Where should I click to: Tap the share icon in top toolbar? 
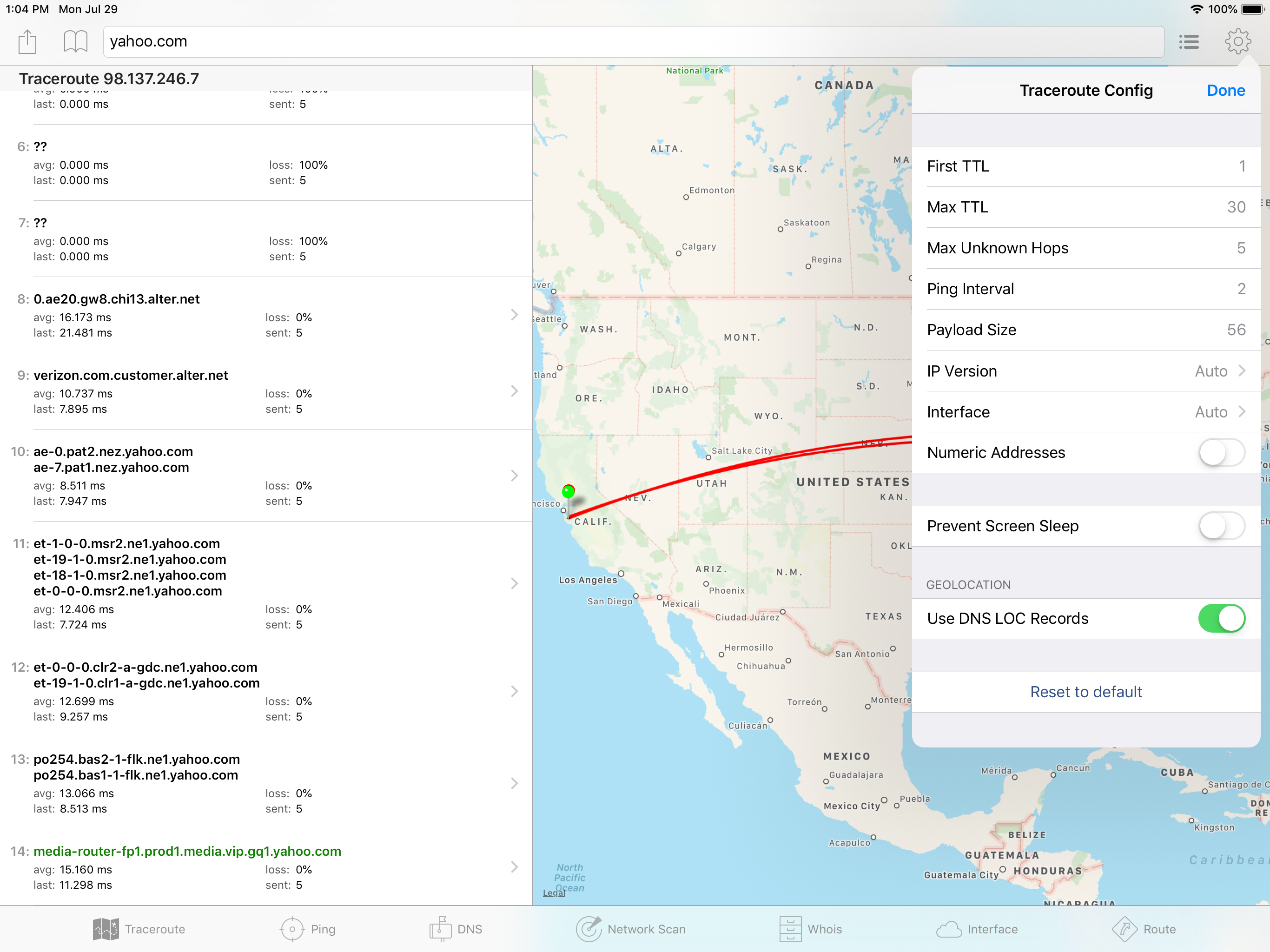pyautogui.click(x=27, y=42)
